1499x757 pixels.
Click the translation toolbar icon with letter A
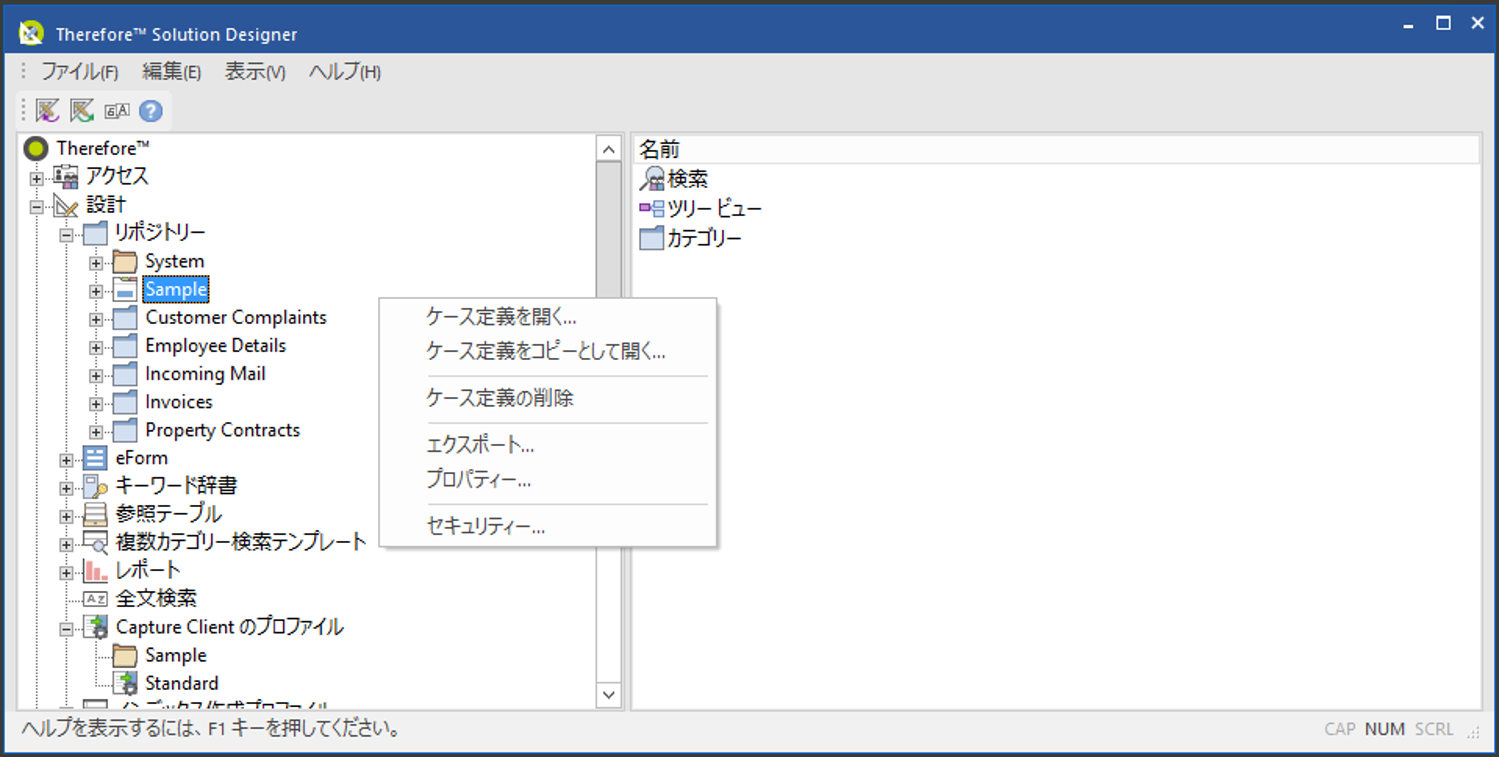[x=117, y=111]
